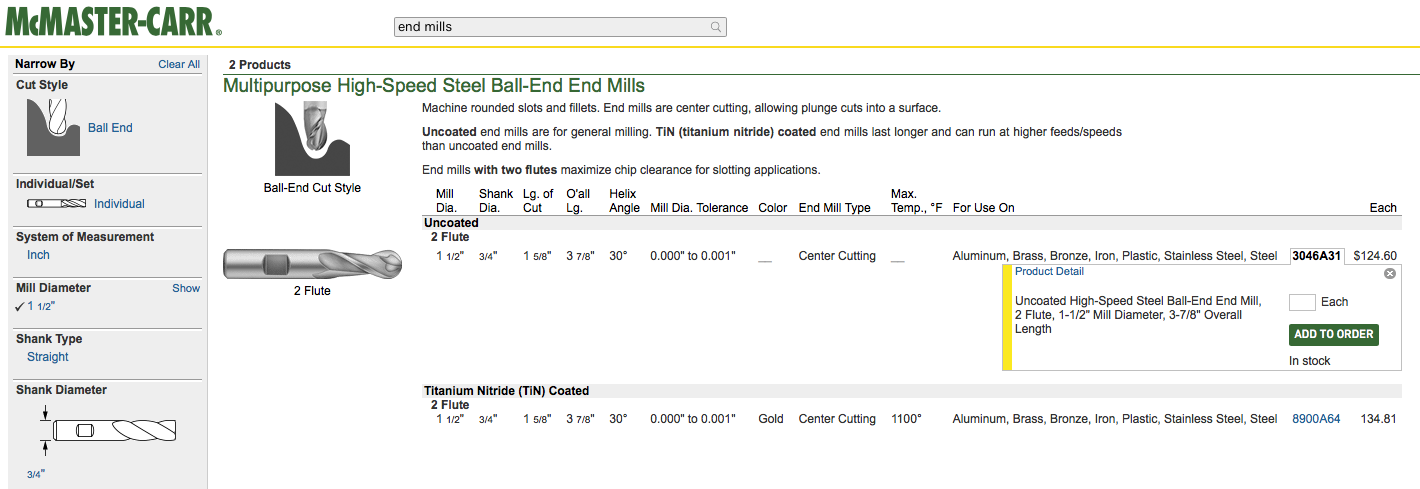The width and height of the screenshot is (1420, 489).
Task: Open the McMaster-Carr logo home link
Action: 114,20
